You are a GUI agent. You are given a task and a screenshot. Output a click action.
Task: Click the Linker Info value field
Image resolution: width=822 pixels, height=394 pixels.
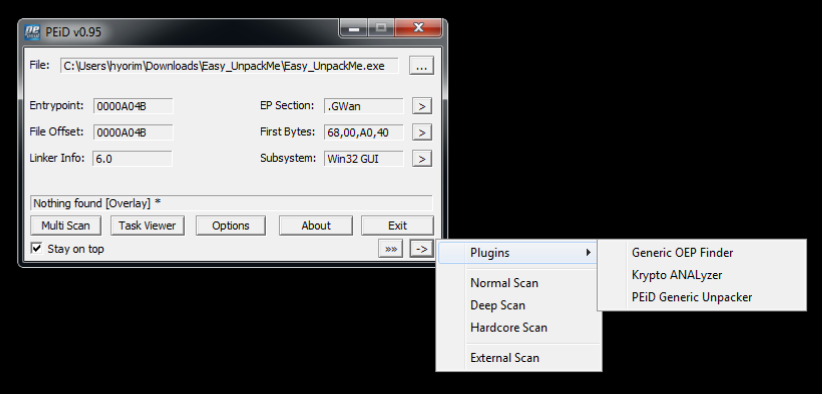pos(132,158)
